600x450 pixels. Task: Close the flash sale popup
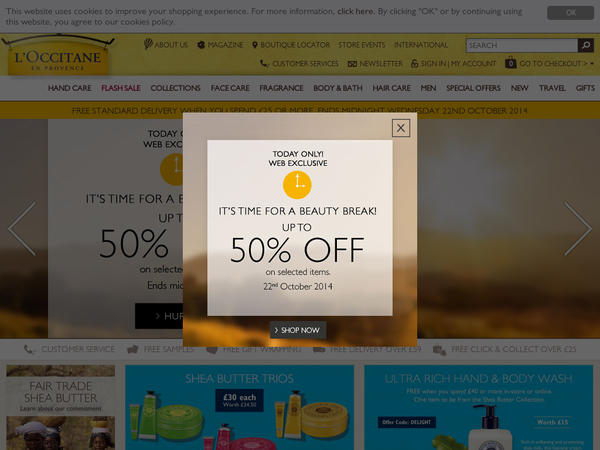click(x=401, y=128)
